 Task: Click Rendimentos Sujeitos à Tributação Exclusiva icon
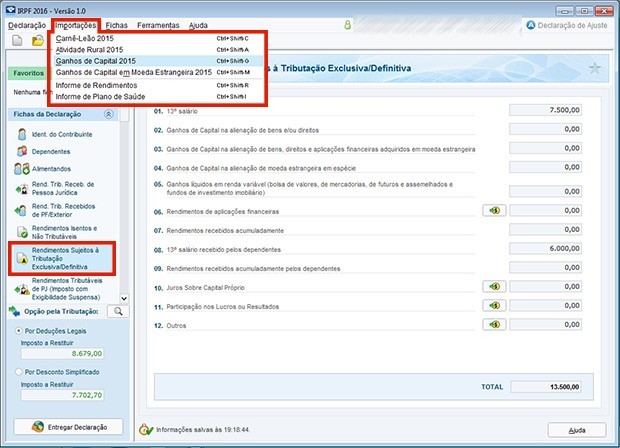point(22,259)
